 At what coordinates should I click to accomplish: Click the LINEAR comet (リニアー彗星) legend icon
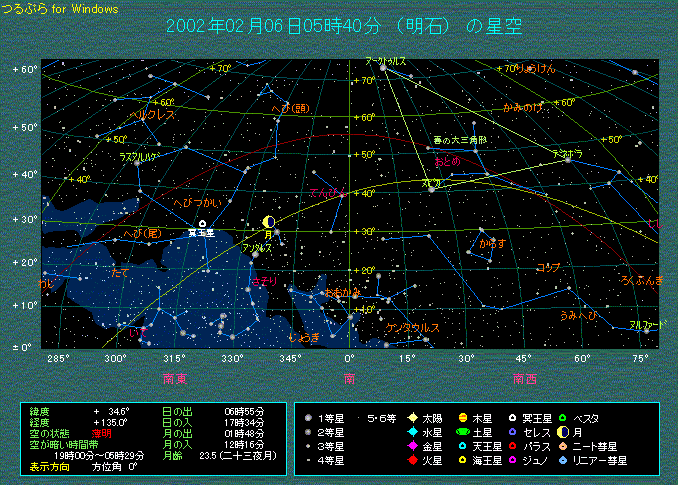click(x=563, y=460)
